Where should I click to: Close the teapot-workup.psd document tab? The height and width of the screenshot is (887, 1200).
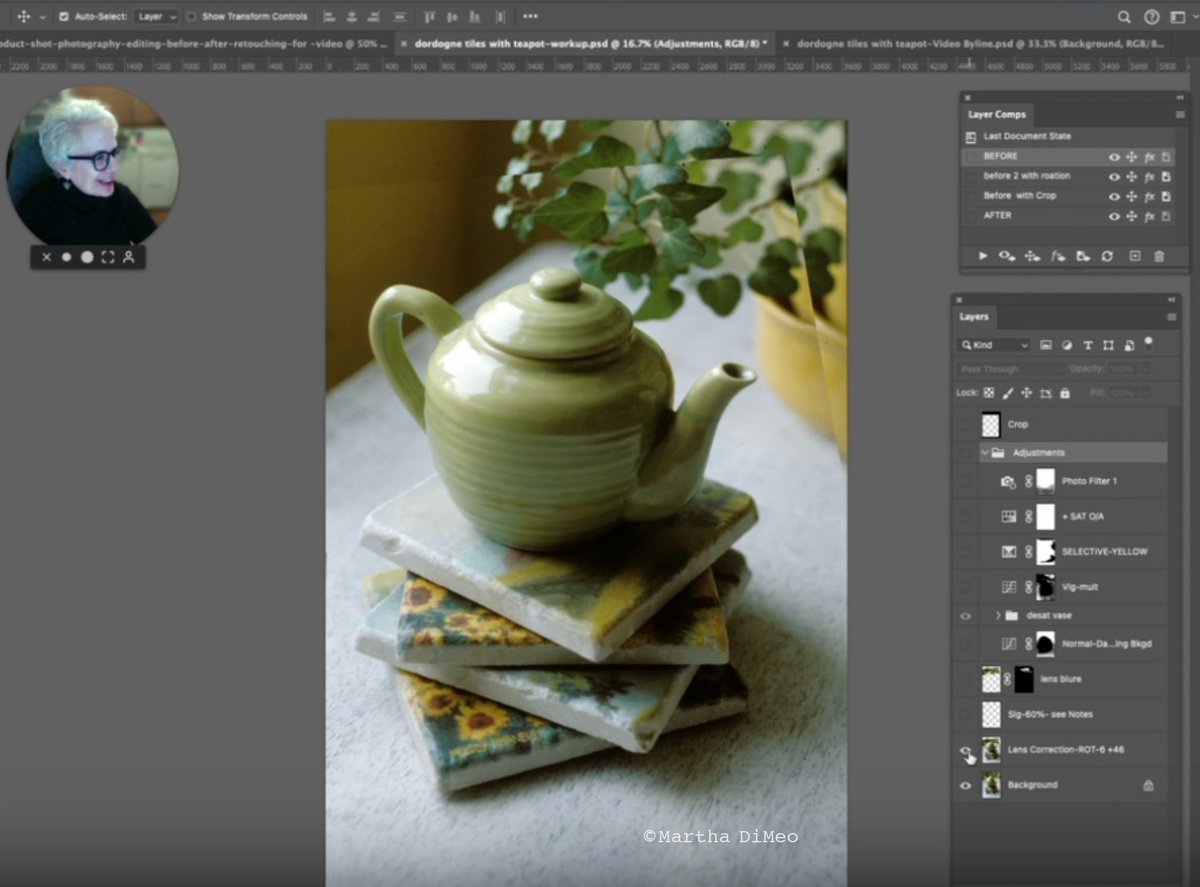tap(404, 44)
